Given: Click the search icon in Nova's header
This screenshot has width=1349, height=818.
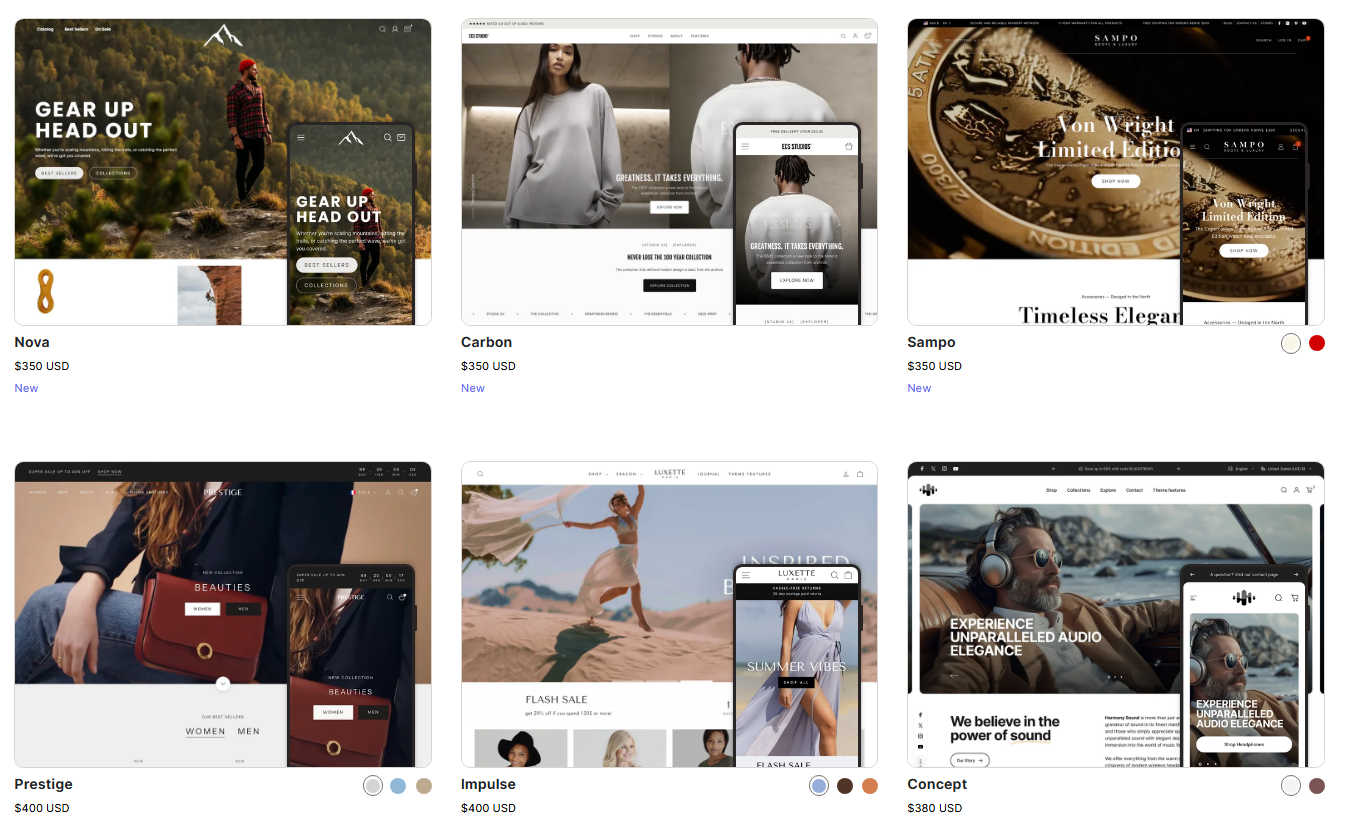Looking at the screenshot, I should [383, 29].
